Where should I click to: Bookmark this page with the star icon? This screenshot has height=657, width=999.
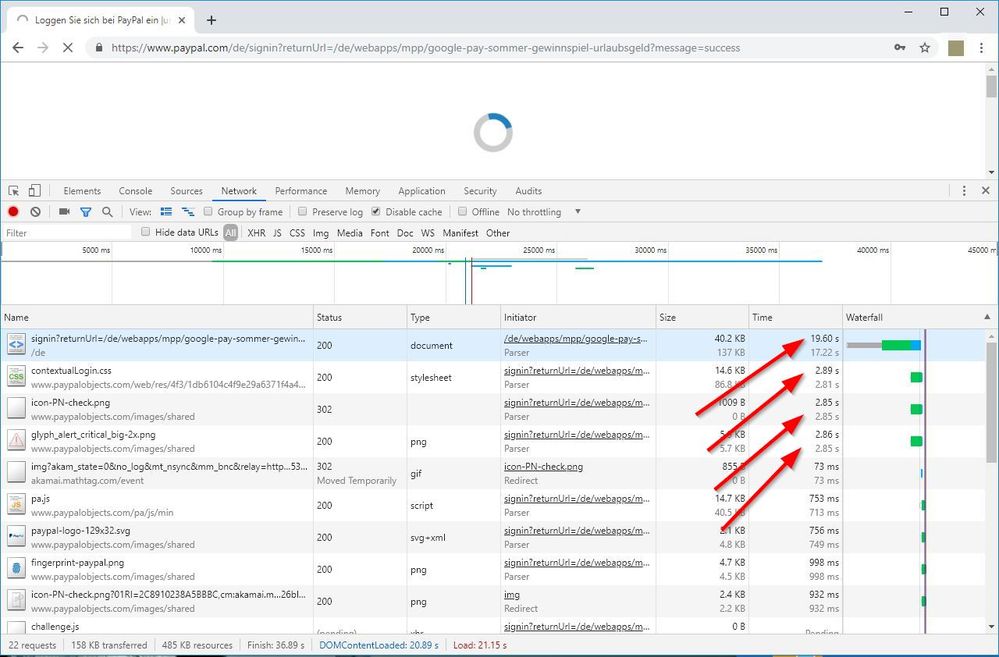pyautogui.click(x=925, y=47)
